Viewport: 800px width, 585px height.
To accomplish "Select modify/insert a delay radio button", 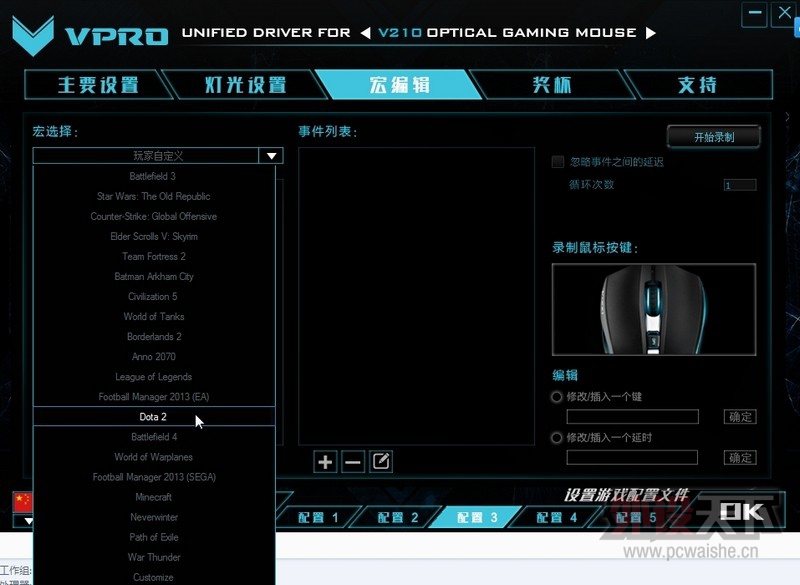I will (557, 438).
